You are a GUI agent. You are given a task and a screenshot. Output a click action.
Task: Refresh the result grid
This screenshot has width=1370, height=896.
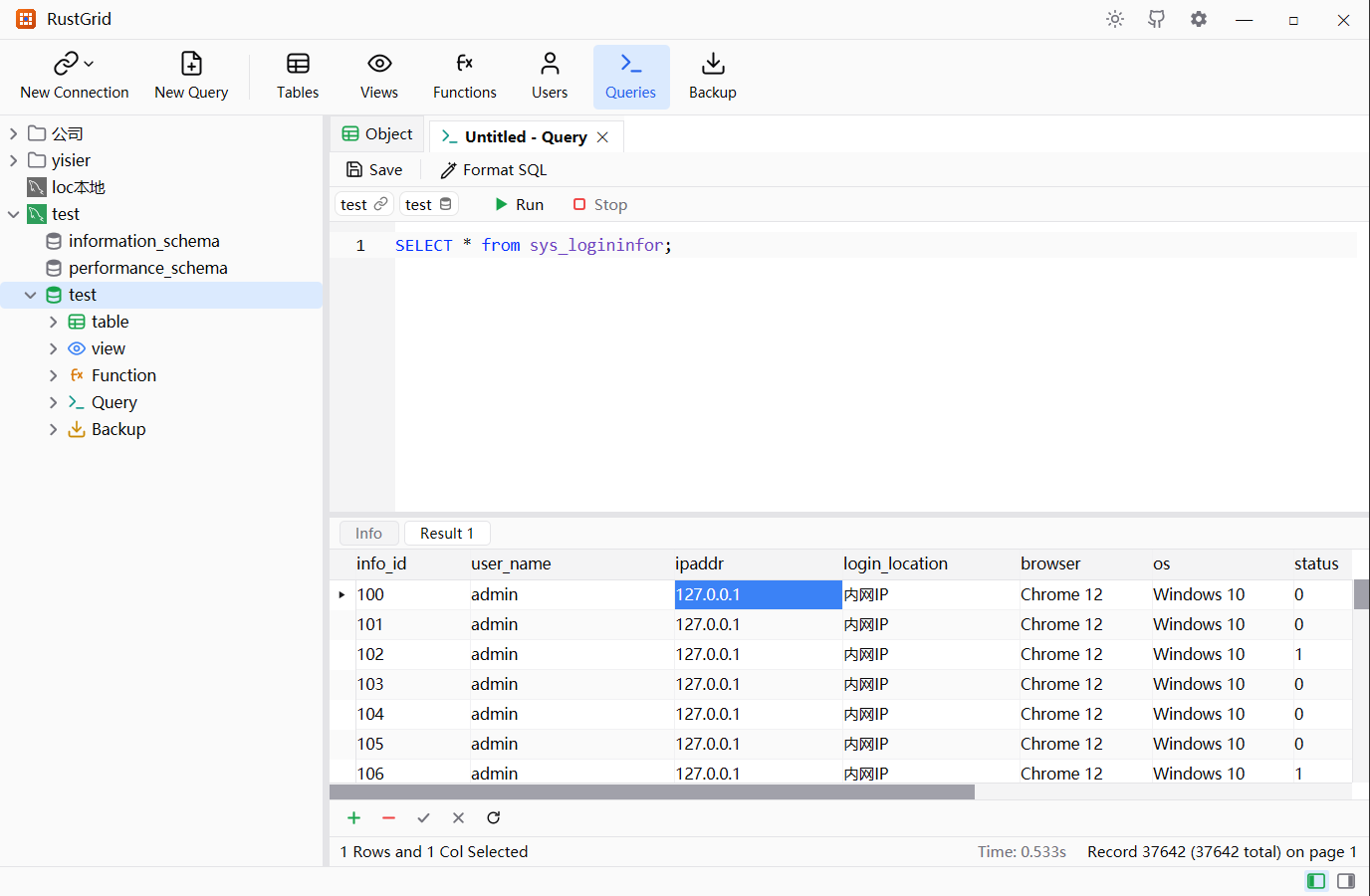coord(493,817)
